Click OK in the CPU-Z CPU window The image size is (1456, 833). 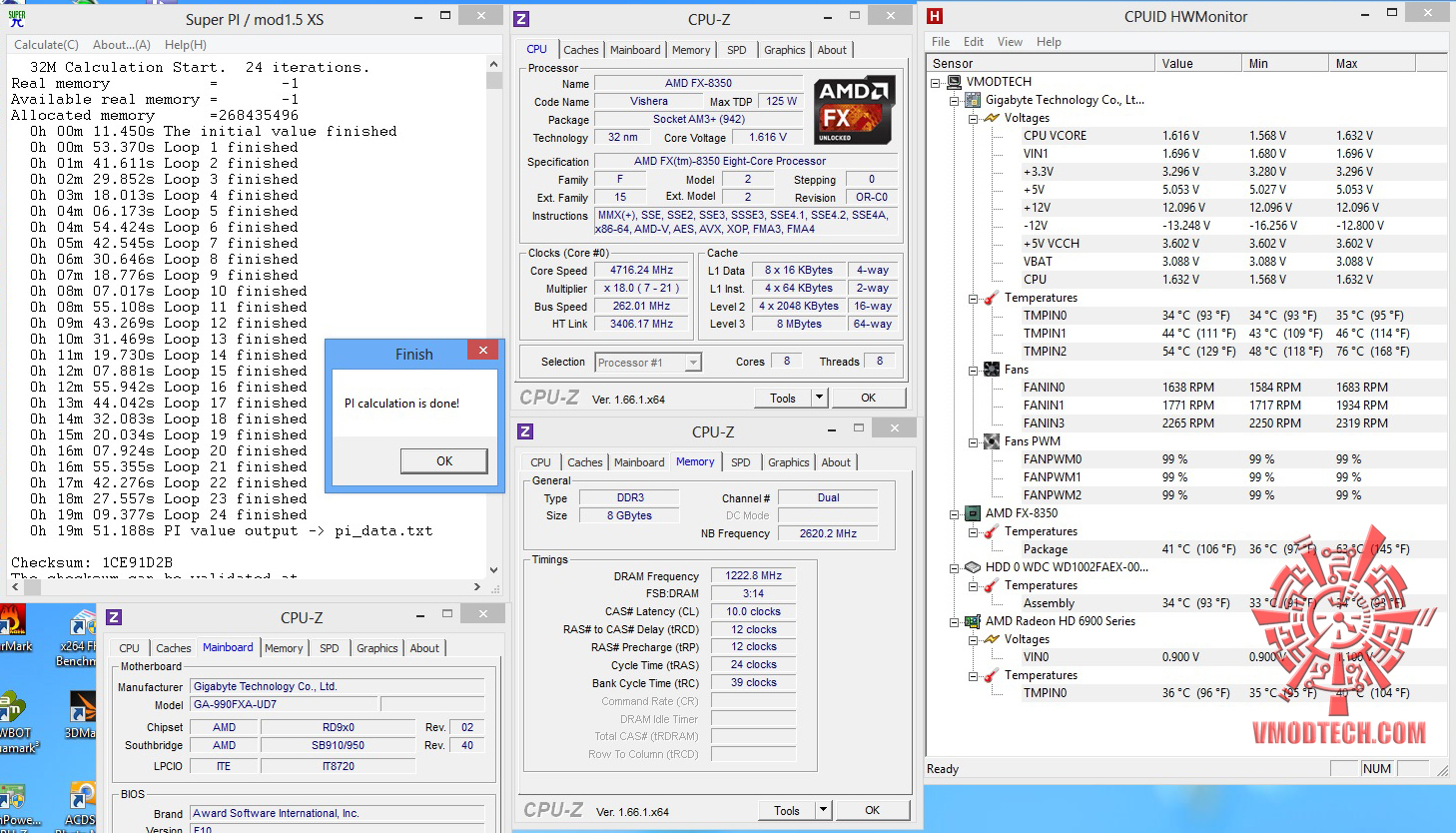point(869,398)
